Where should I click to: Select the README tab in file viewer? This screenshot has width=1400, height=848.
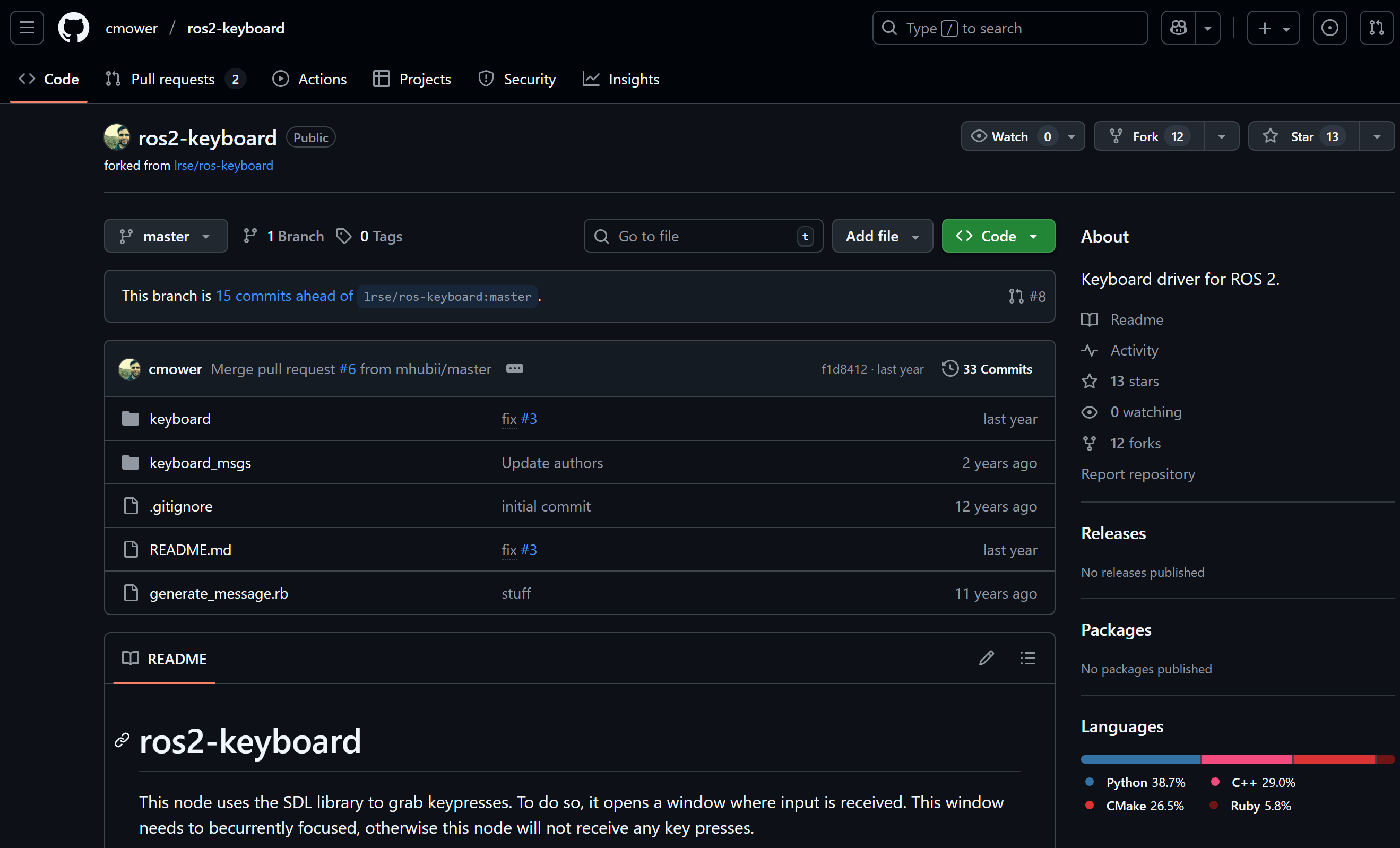click(164, 659)
